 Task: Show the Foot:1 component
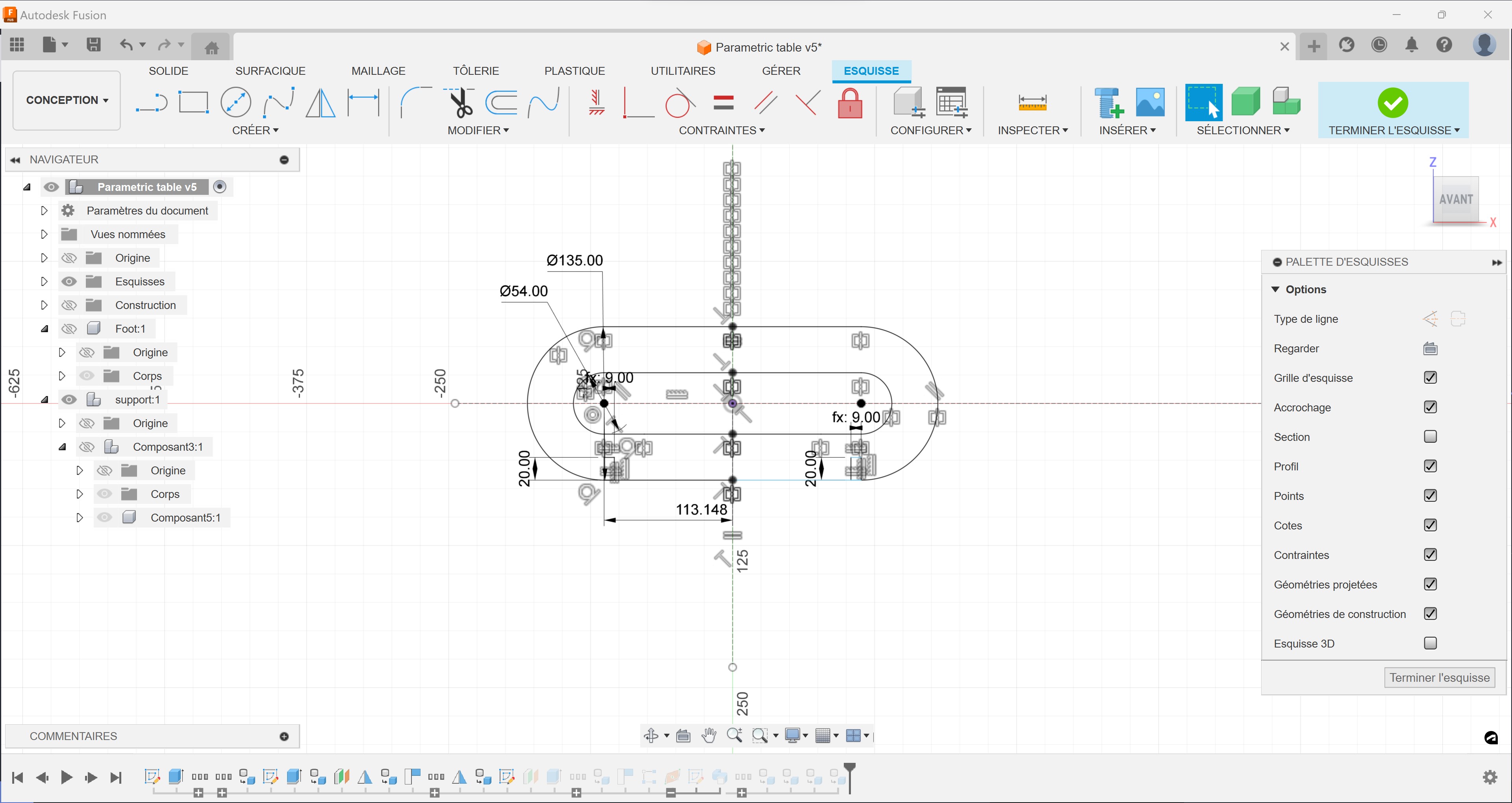point(69,329)
